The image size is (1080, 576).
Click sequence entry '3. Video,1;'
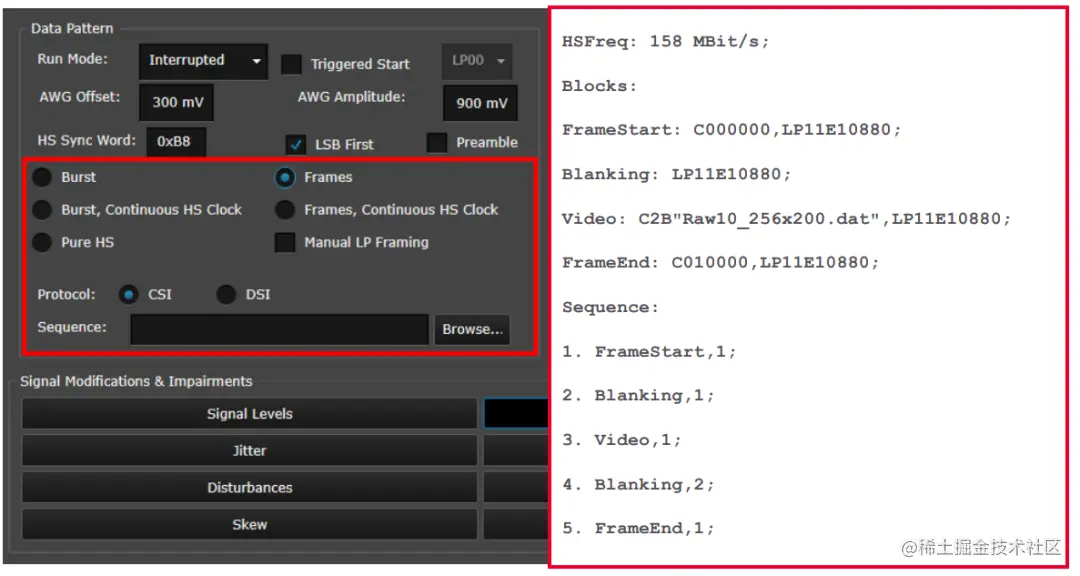(621, 440)
